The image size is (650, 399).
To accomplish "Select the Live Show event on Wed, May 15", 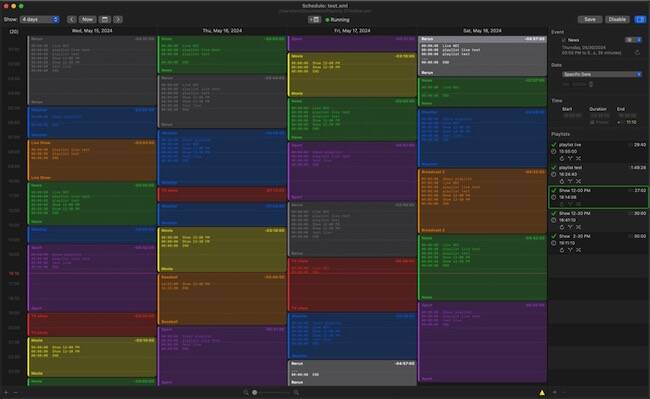I will coord(92,160).
